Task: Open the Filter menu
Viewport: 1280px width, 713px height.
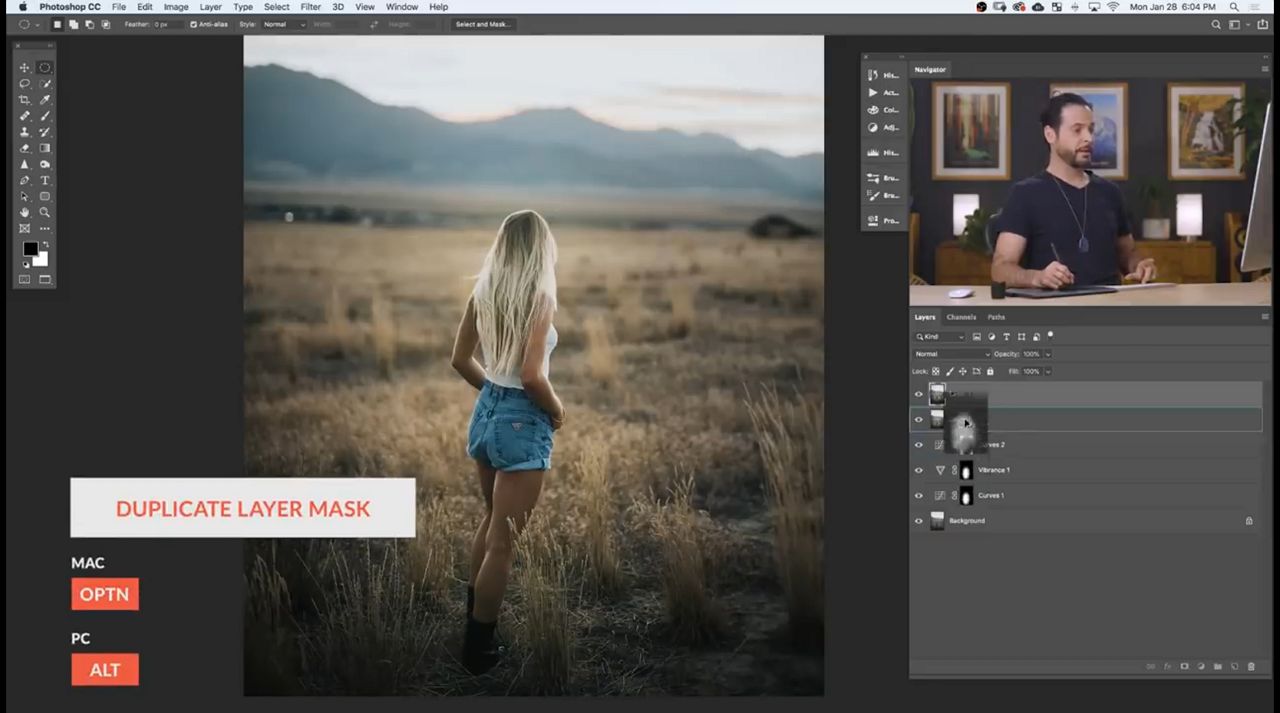Action: (x=311, y=7)
